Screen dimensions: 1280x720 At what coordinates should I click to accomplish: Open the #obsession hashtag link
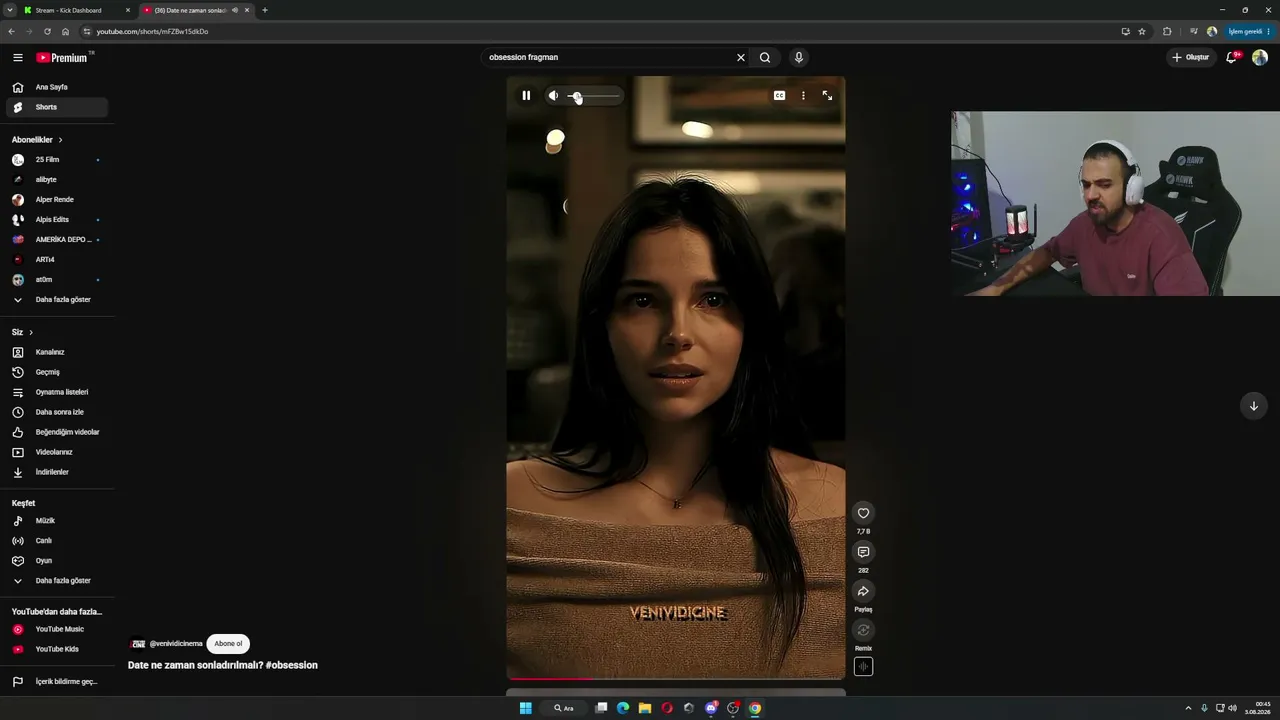[x=292, y=665]
